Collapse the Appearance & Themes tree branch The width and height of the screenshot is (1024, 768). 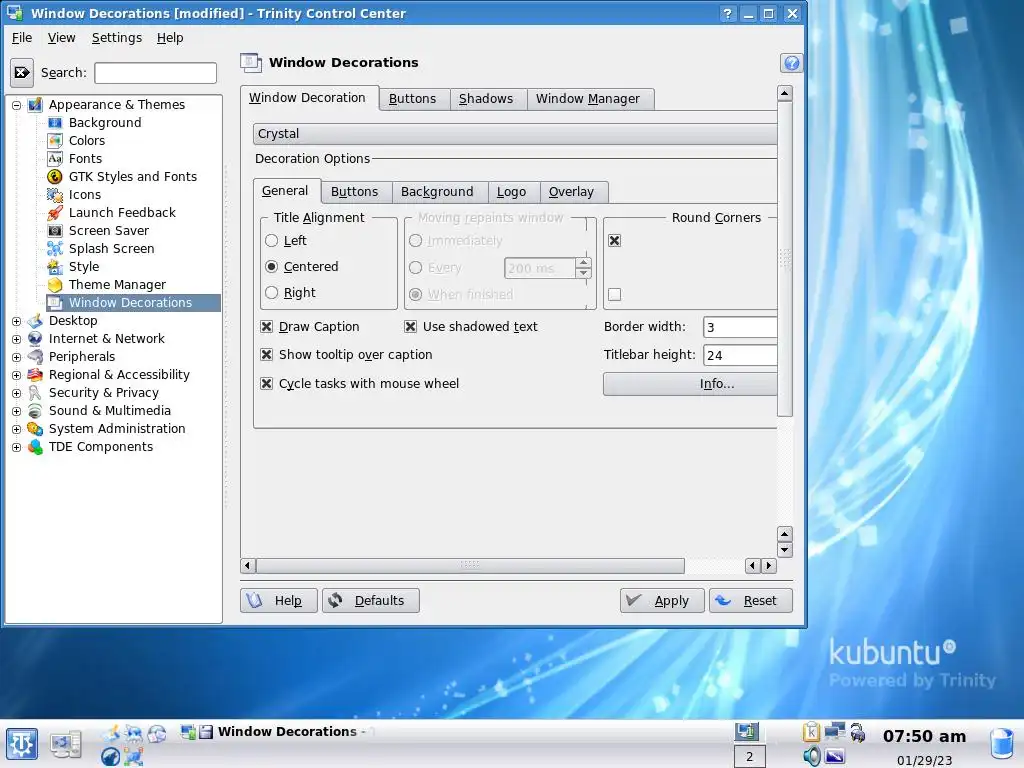click(16, 105)
